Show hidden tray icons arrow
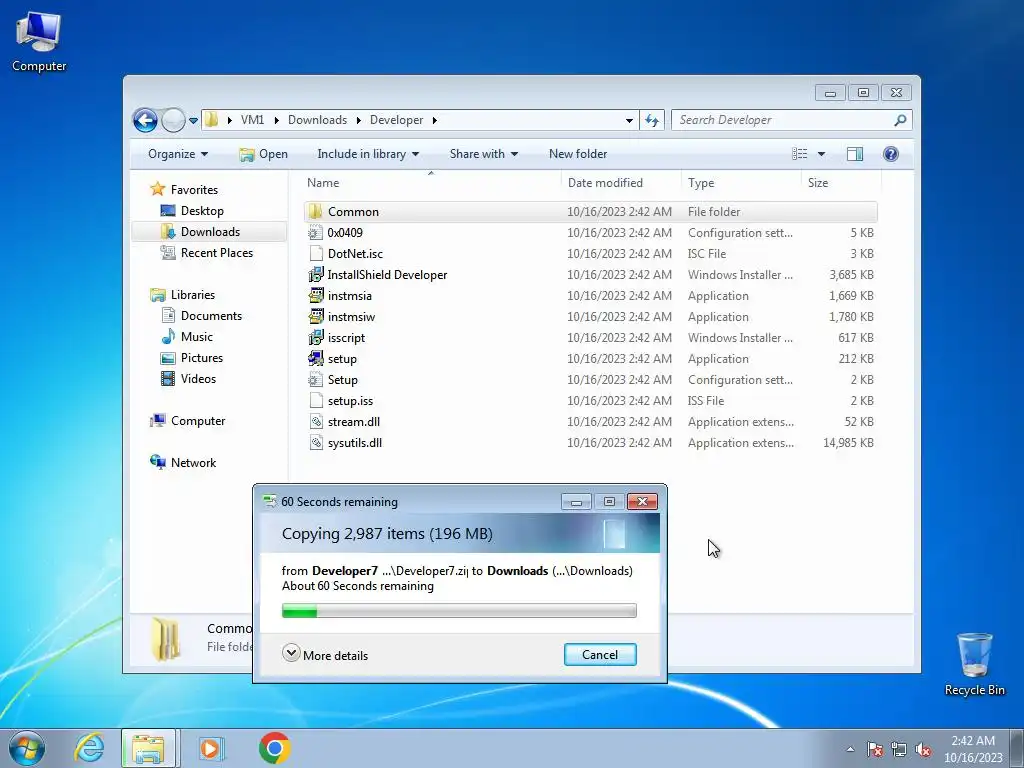This screenshot has height=768, width=1024. (850, 749)
